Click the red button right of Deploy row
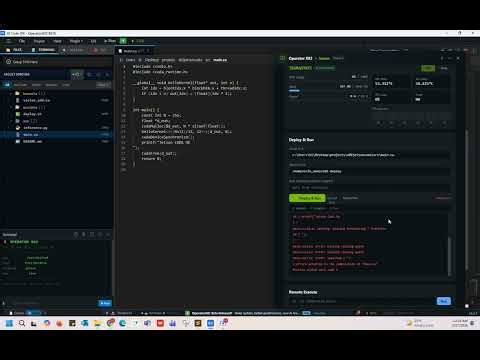The height and width of the screenshot is (360, 480). (x=442, y=198)
